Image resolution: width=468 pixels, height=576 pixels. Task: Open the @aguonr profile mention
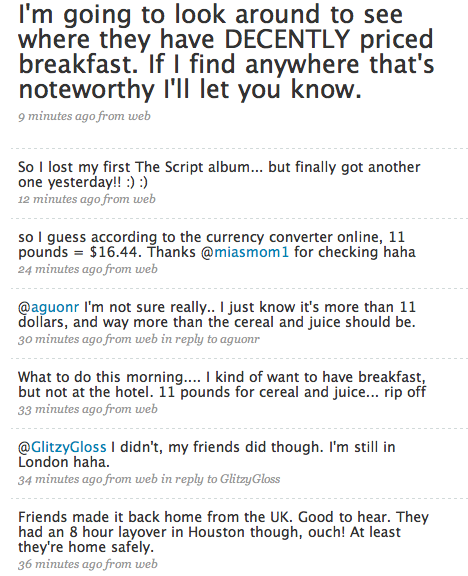click(48, 307)
